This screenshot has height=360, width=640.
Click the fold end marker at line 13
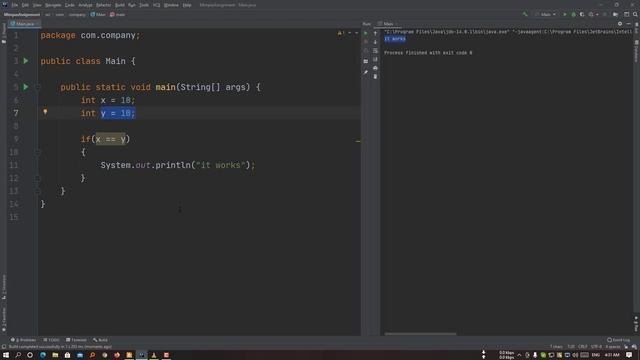click(37, 191)
